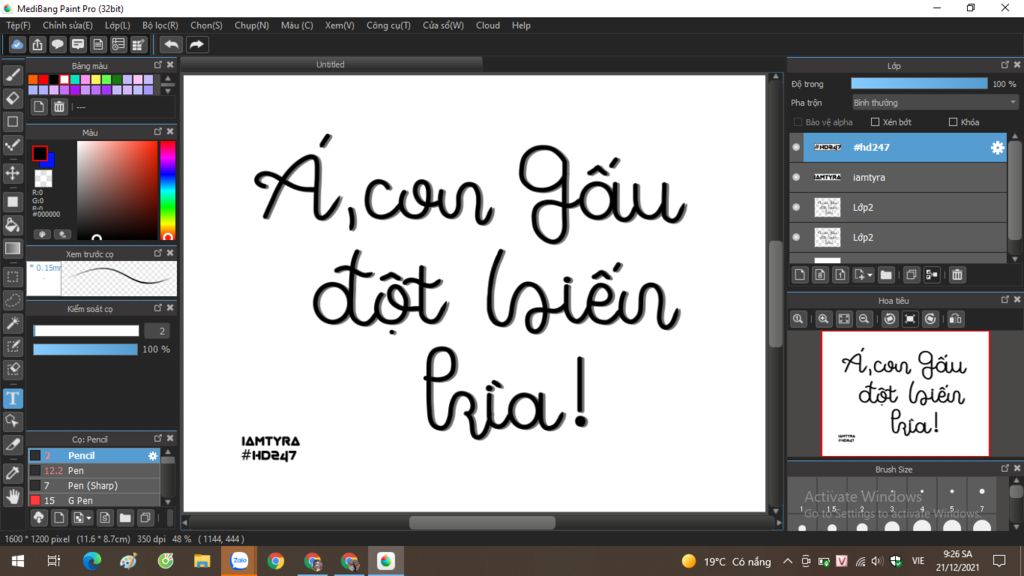
Task: Open File Explorer from the taskbar
Action: [202, 561]
